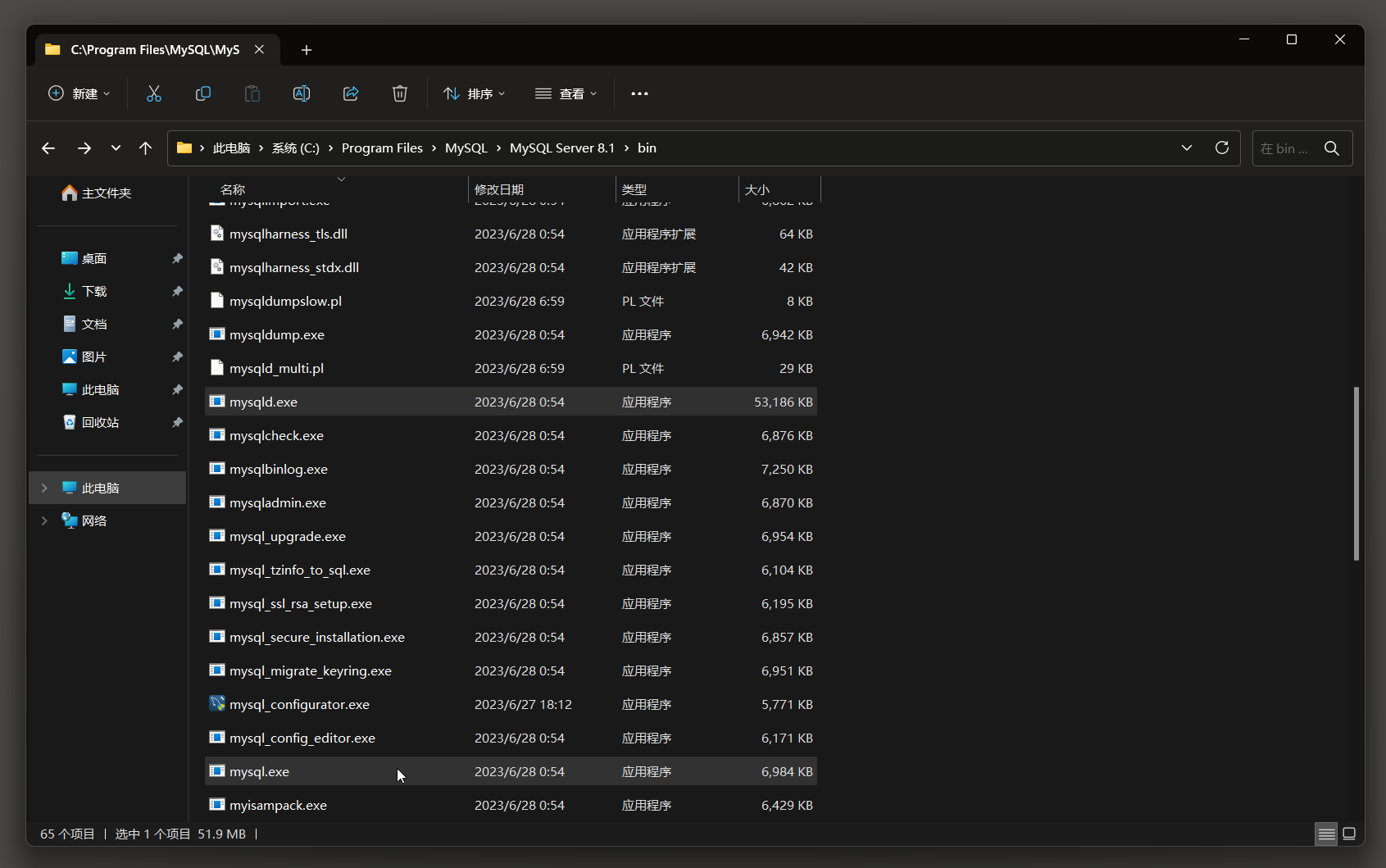Click the Share icon in the toolbar
Viewport: 1386px width, 868px height.
351,93
